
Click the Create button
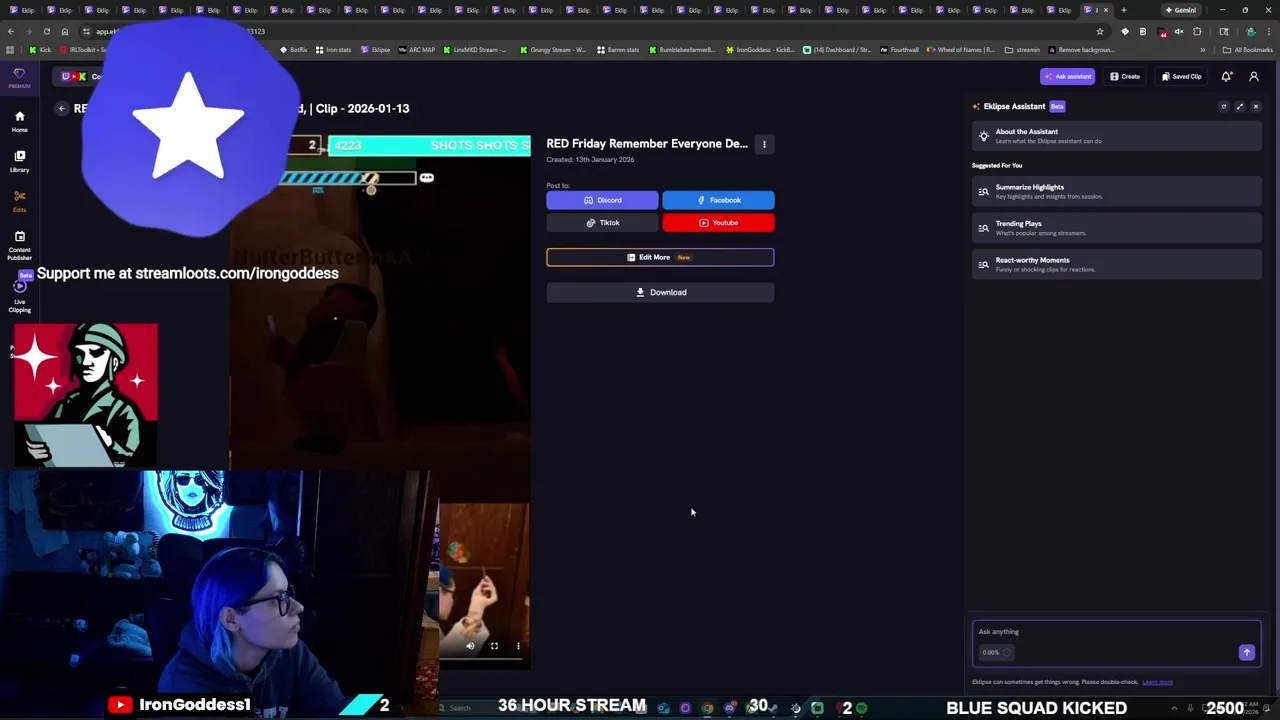tap(1125, 76)
